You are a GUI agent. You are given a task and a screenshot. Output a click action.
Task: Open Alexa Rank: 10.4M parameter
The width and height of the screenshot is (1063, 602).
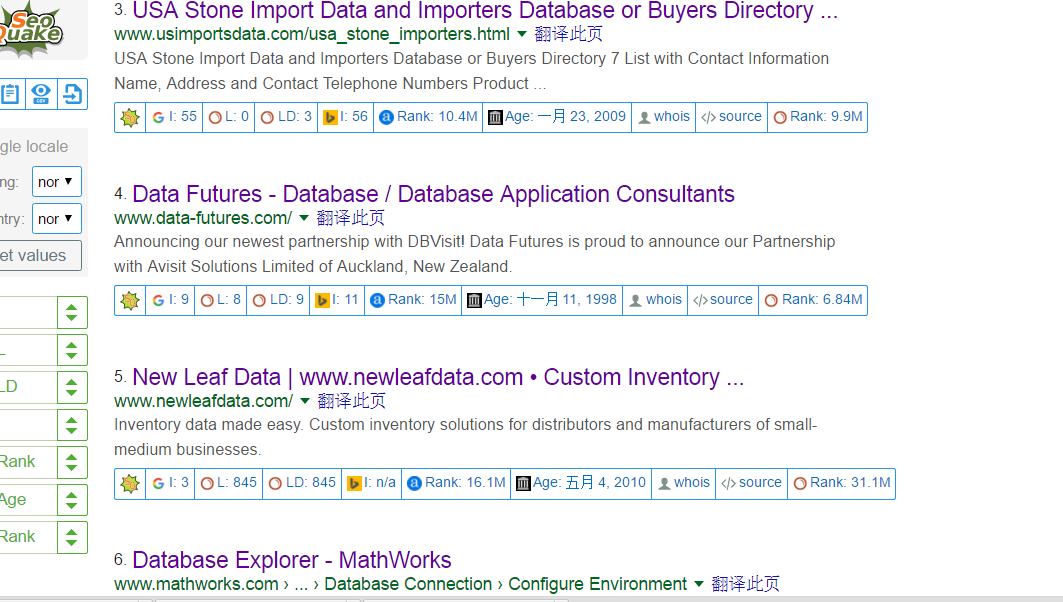click(x=428, y=117)
